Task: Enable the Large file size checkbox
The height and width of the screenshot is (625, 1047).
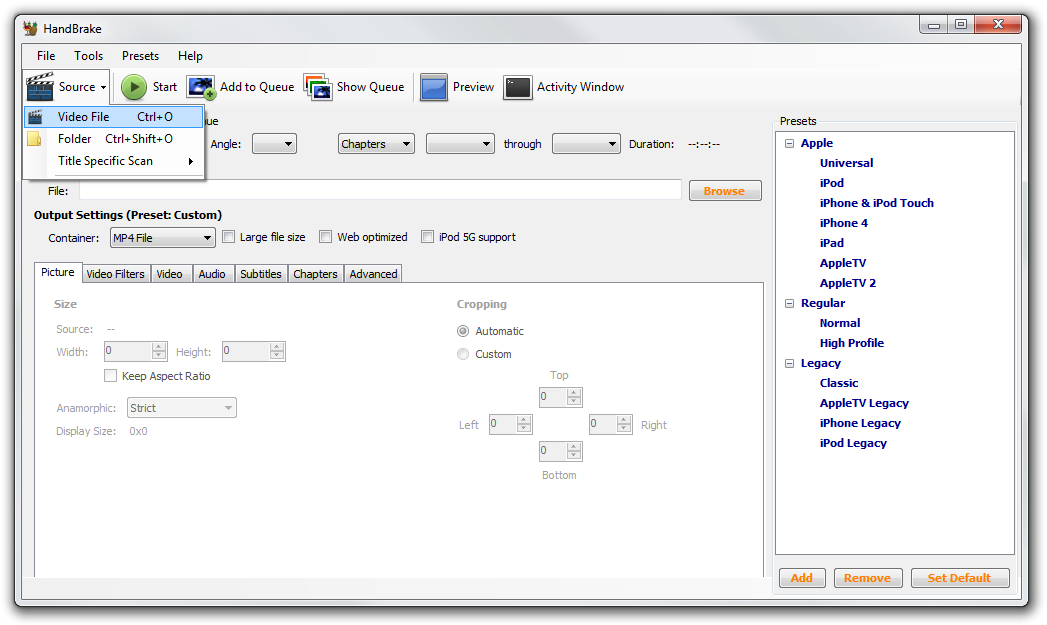Action: (x=229, y=237)
